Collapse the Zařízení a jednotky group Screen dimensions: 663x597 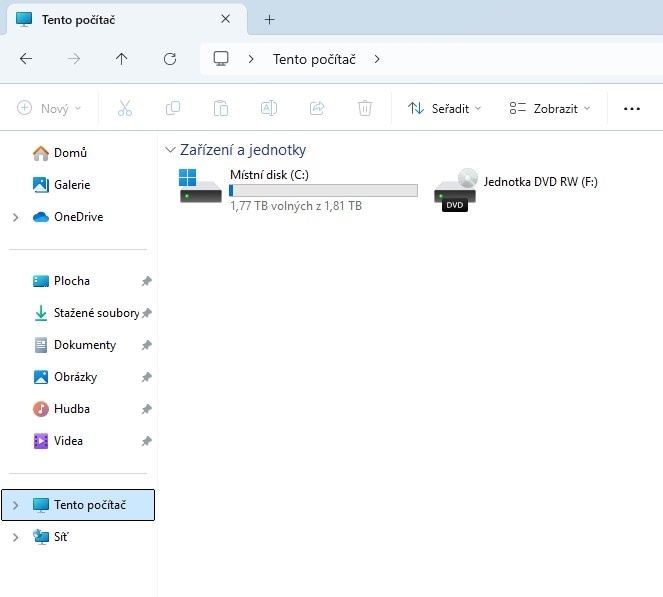(169, 150)
